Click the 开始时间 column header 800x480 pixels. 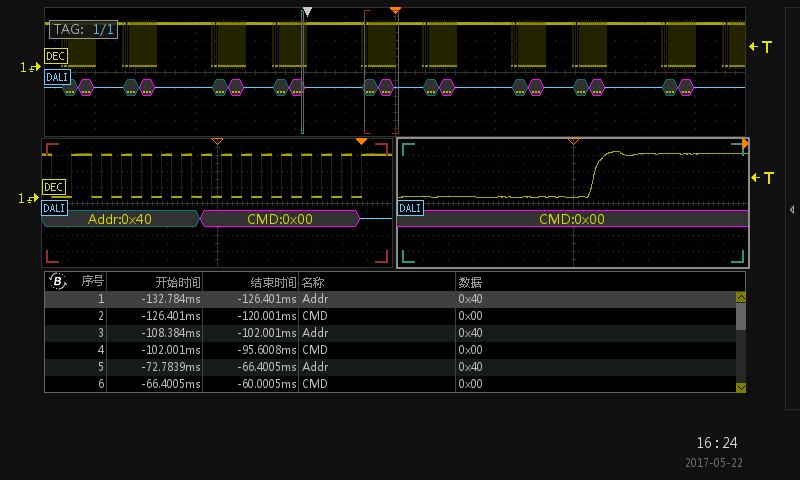tap(178, 282)
